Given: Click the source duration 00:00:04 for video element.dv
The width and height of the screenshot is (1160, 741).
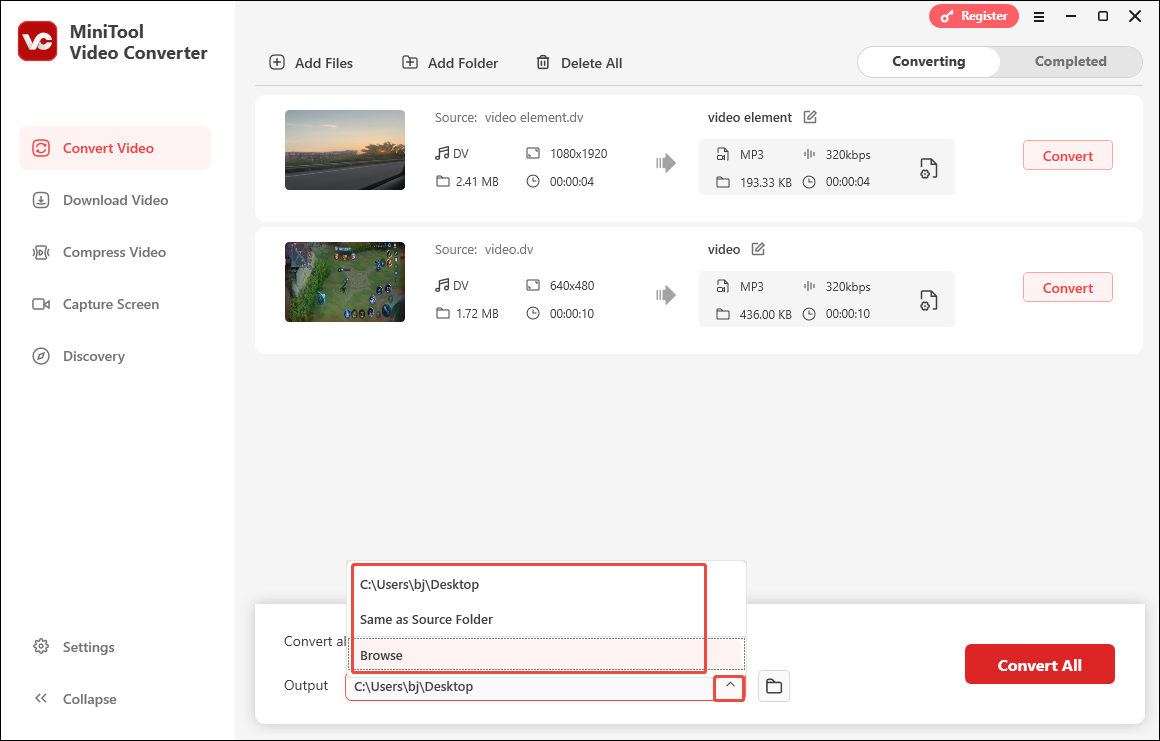Looking at the screenshot, I should [572, 181].
